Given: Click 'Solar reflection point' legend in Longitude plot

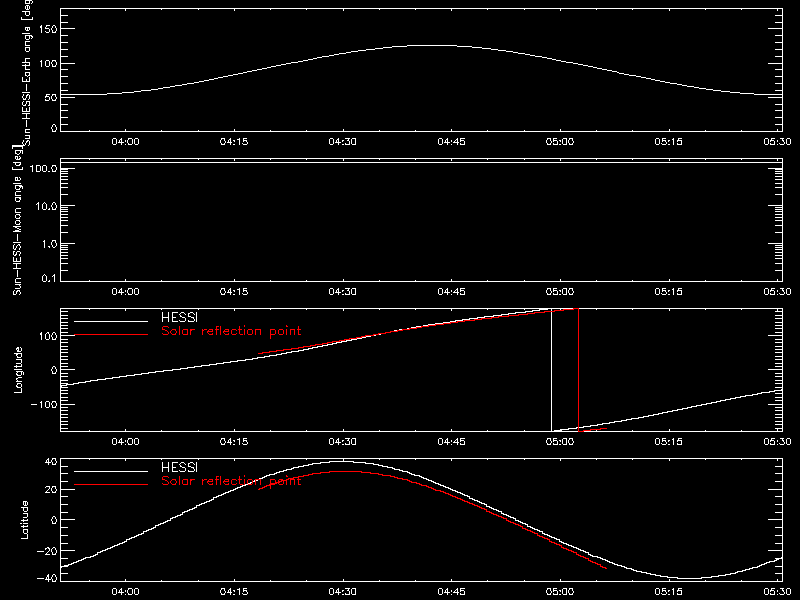Looking at the screenshot, I should 231,331.
